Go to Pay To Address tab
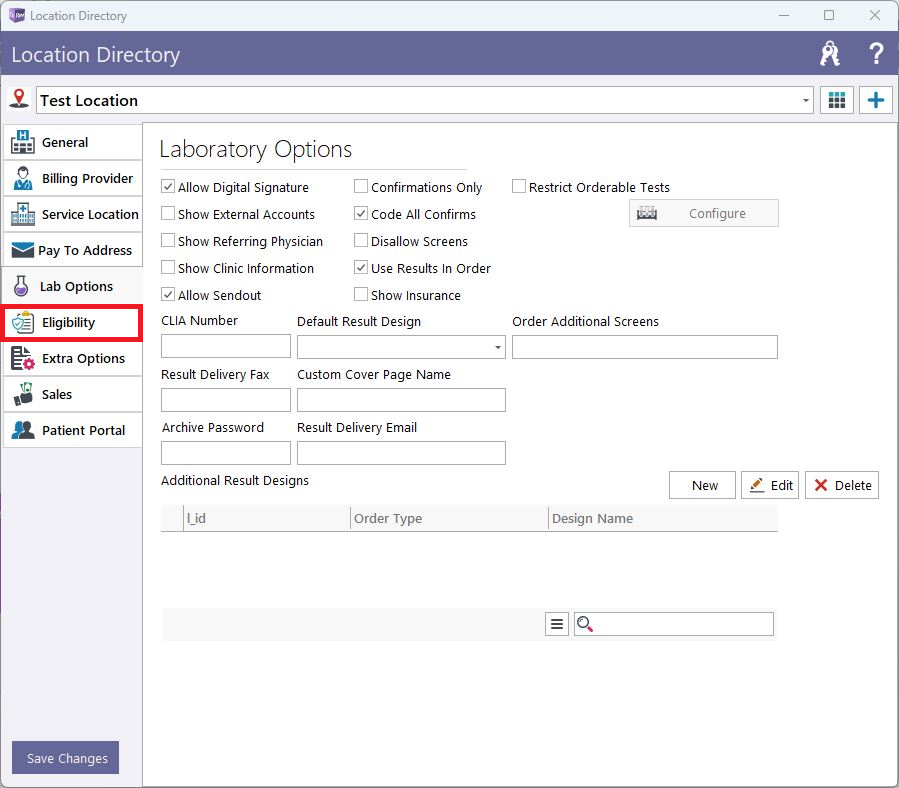 pyautogui.click(x=72, y=251)
